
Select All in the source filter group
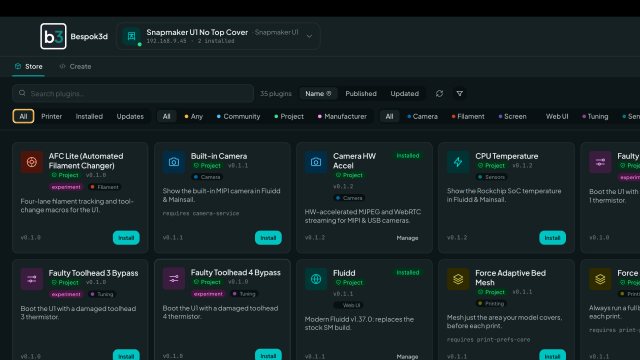click(167, 116)
